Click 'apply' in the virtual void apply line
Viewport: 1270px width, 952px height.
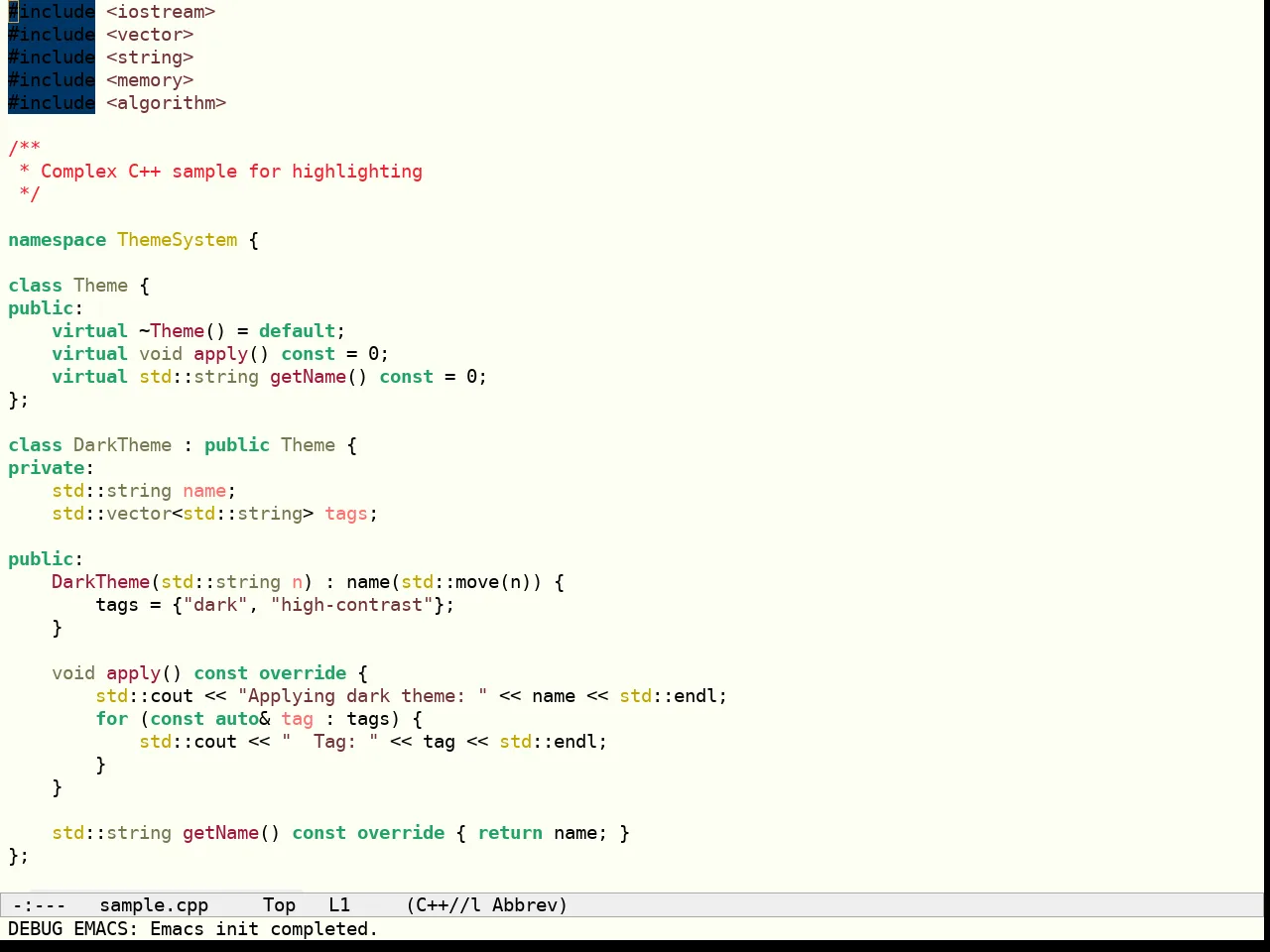(220, 354)
